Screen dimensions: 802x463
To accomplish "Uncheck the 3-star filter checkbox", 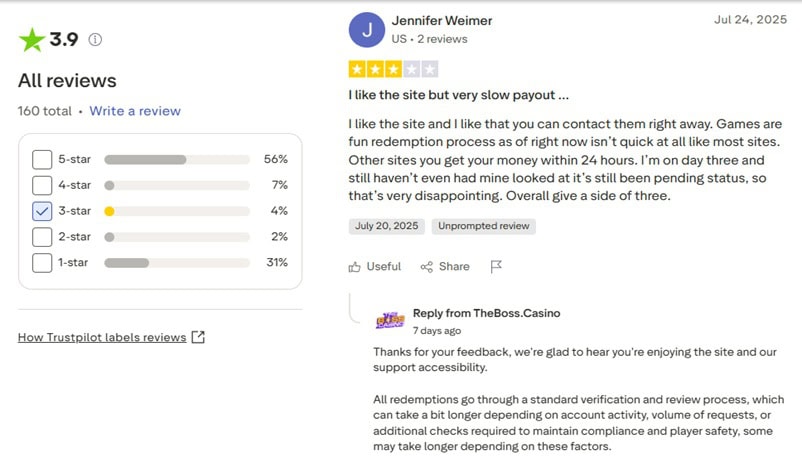I will point(42,211).
